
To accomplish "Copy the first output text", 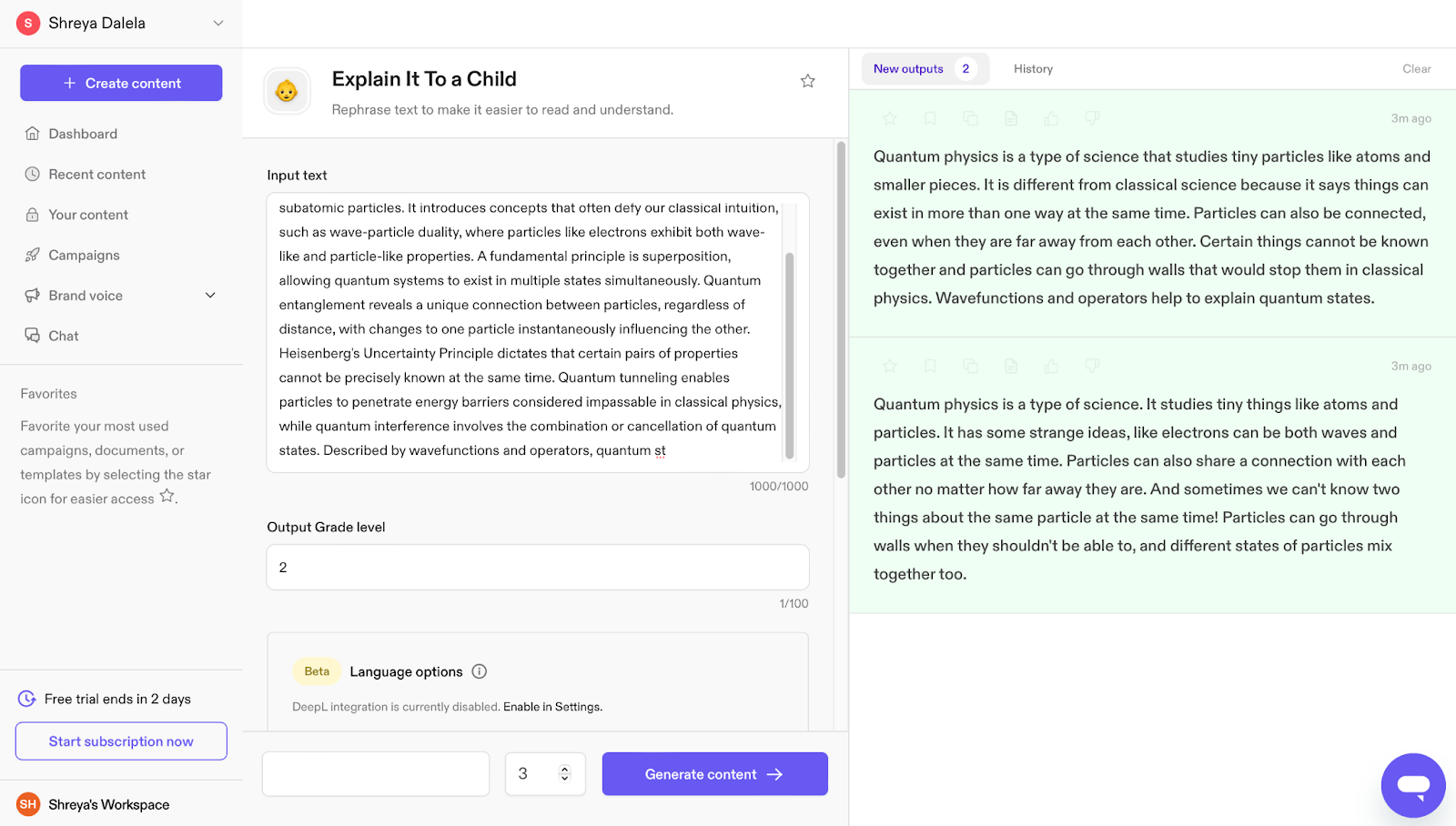I will pos(971,118).
